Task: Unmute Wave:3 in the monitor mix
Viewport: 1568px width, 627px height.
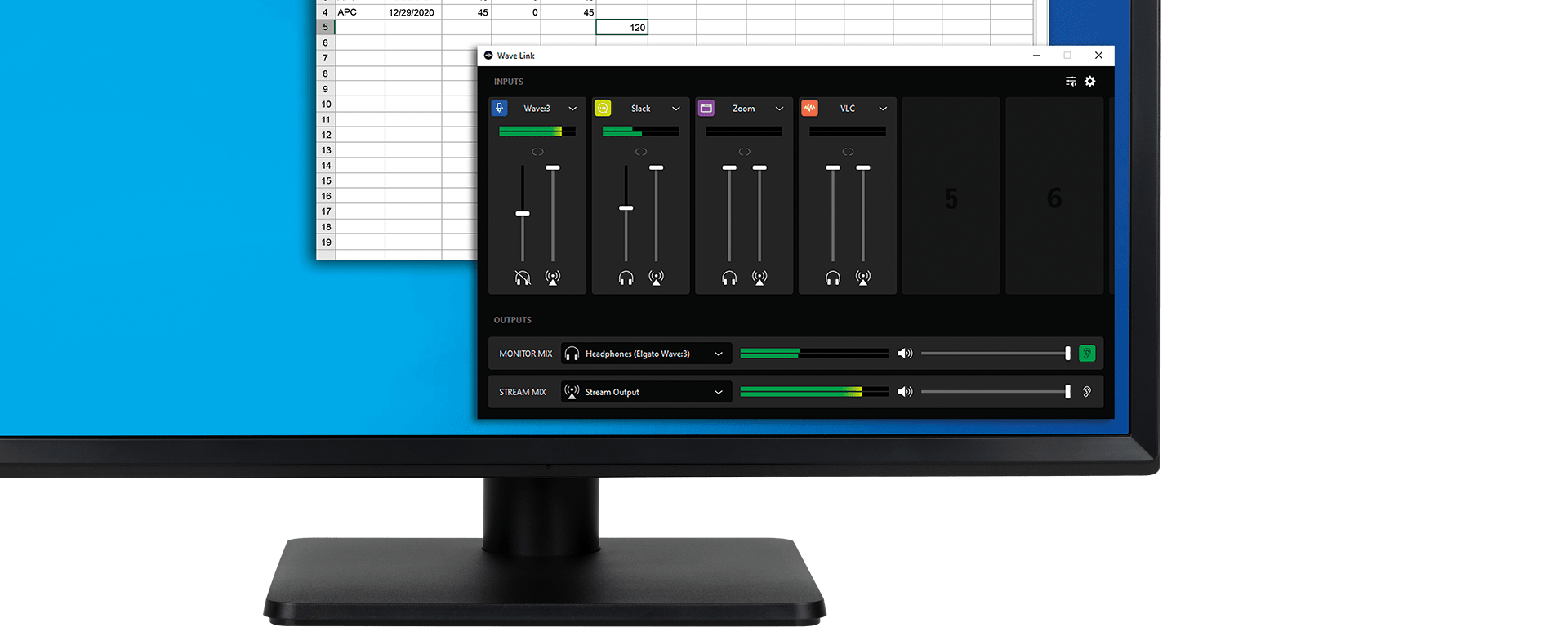Action: tap(523, 278)
